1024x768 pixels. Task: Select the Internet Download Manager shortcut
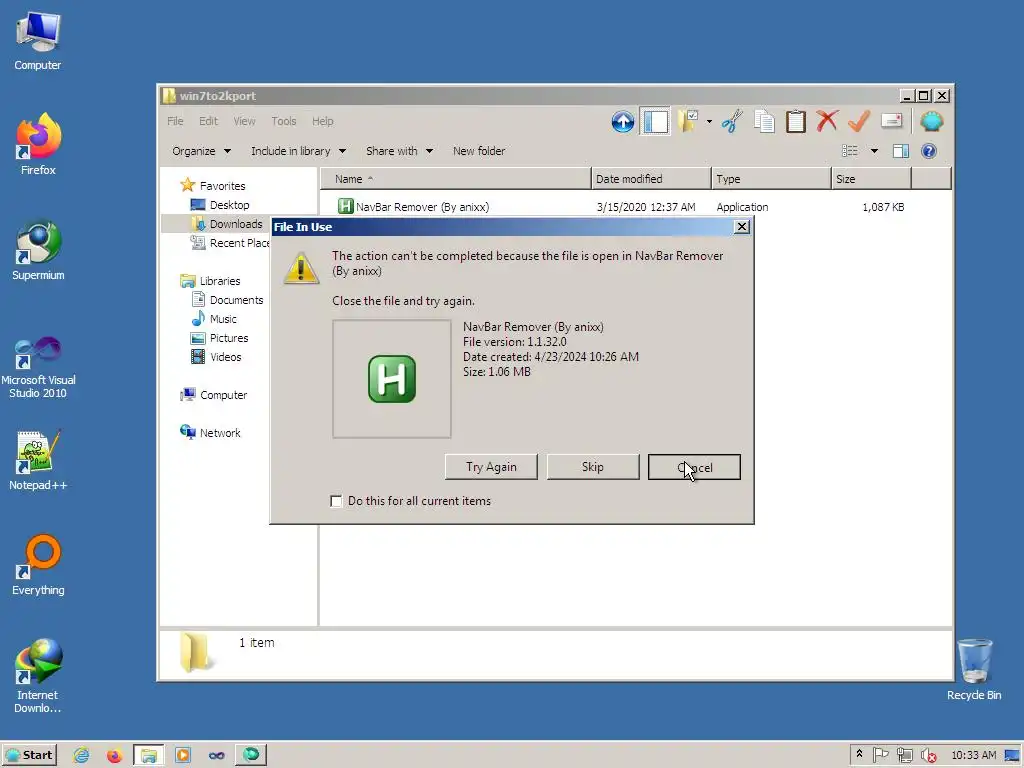pos(38,676)
